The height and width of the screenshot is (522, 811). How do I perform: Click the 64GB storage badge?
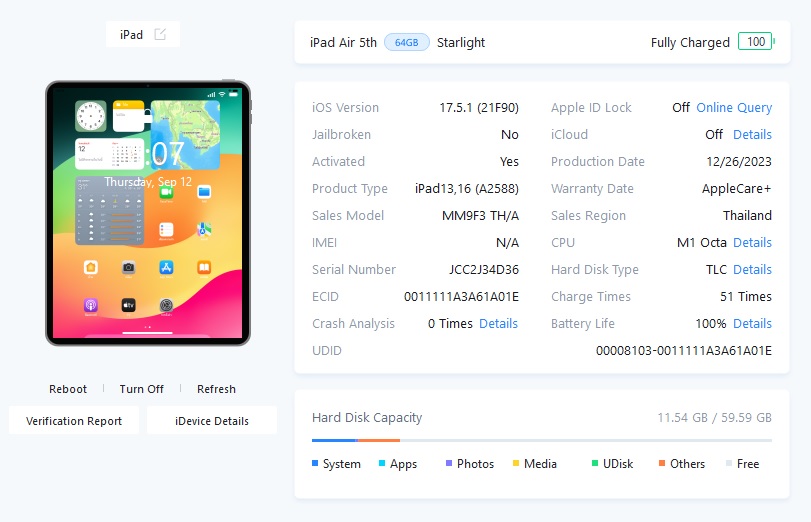pos(407,42)
